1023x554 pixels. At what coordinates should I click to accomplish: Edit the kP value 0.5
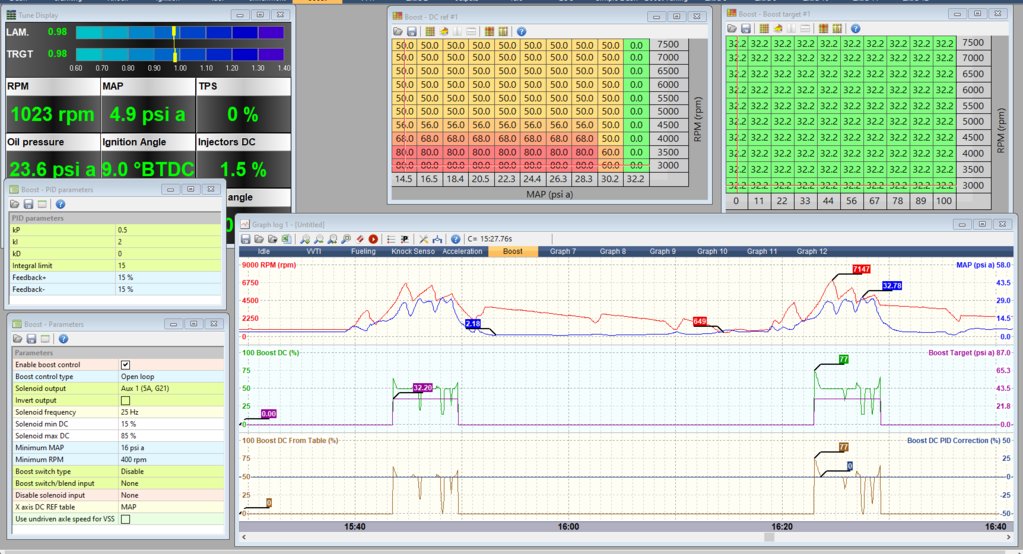point(168,230)
